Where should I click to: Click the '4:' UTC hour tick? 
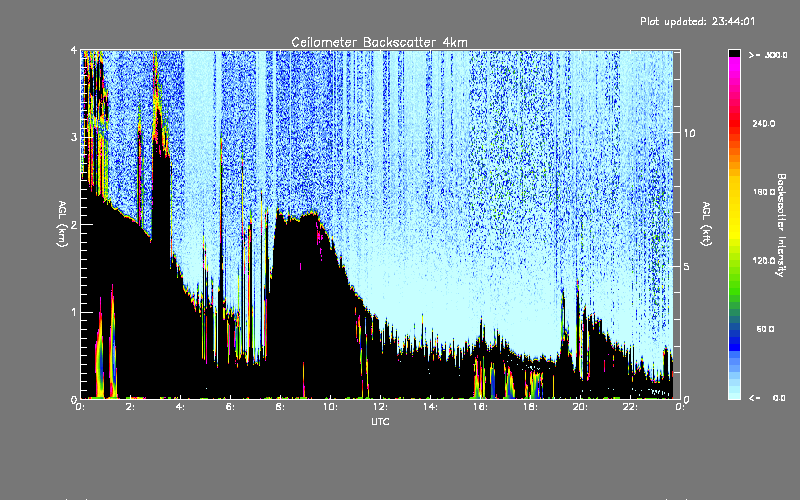[x=181, y=407]
